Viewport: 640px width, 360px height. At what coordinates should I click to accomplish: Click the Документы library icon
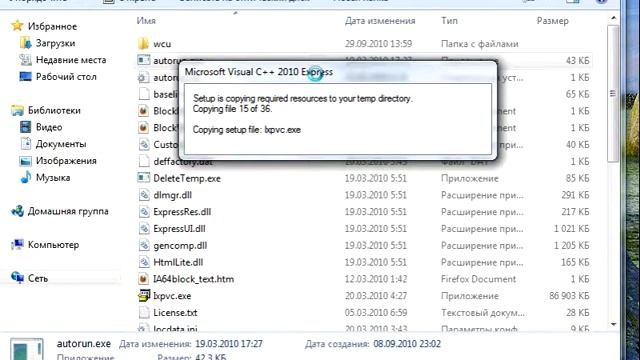[25, 144]
